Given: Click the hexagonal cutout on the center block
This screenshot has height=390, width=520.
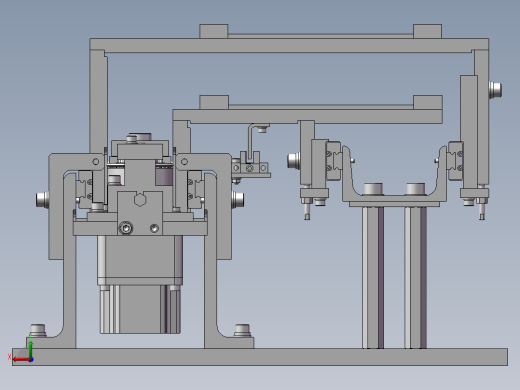Looking at the screenshot, I should [x=140, y=199].
